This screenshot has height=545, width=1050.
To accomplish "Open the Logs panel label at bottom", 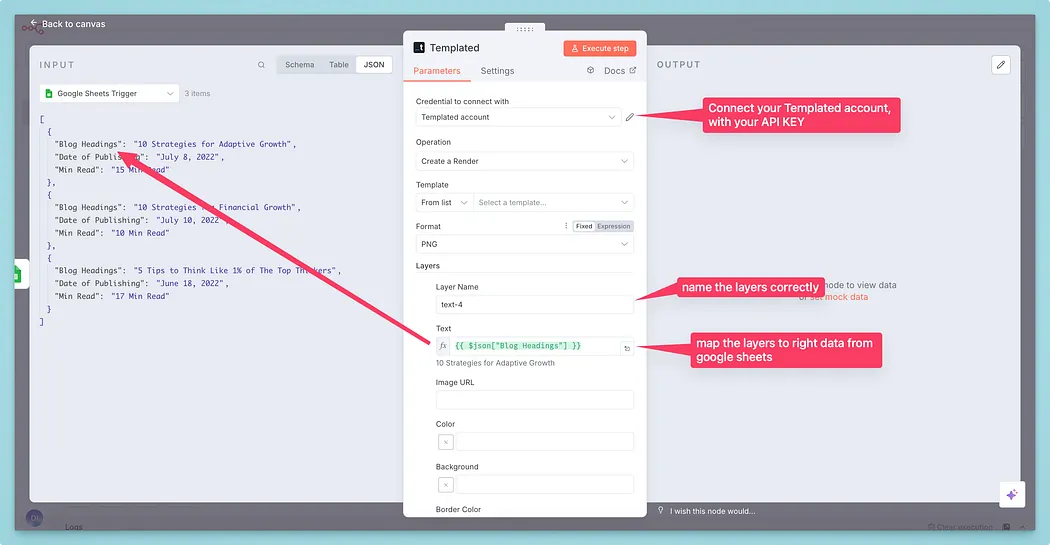I will pyautogui.click(x=74, y=527).
